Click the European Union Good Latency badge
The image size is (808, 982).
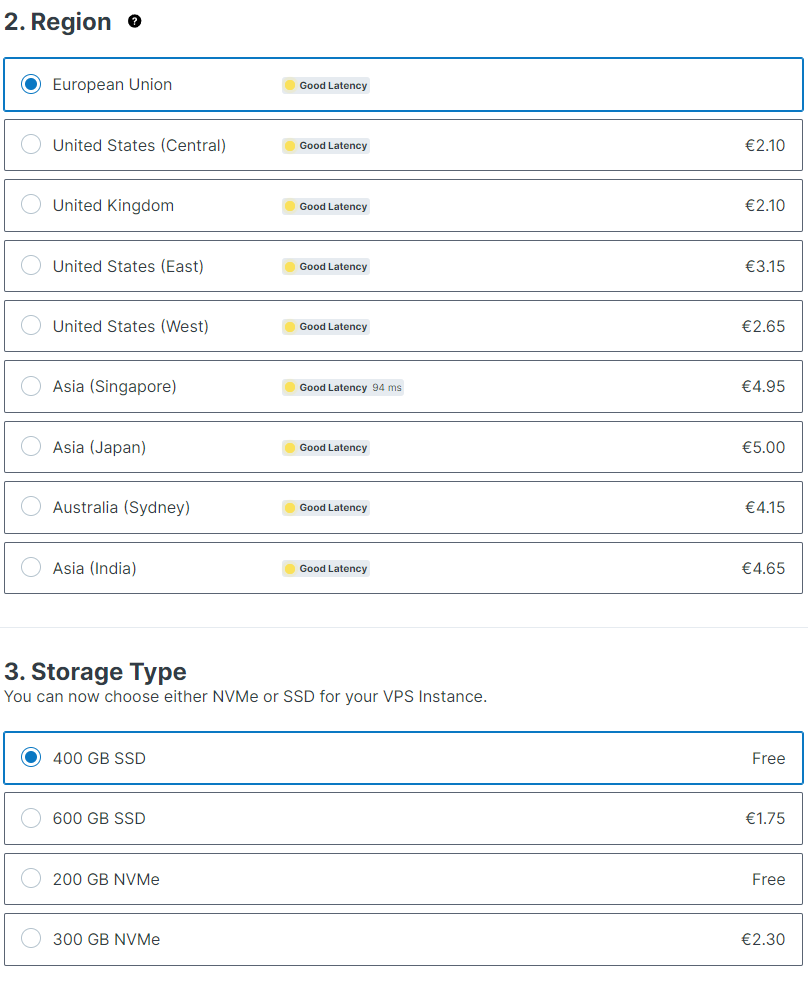(x=326, y=86)
